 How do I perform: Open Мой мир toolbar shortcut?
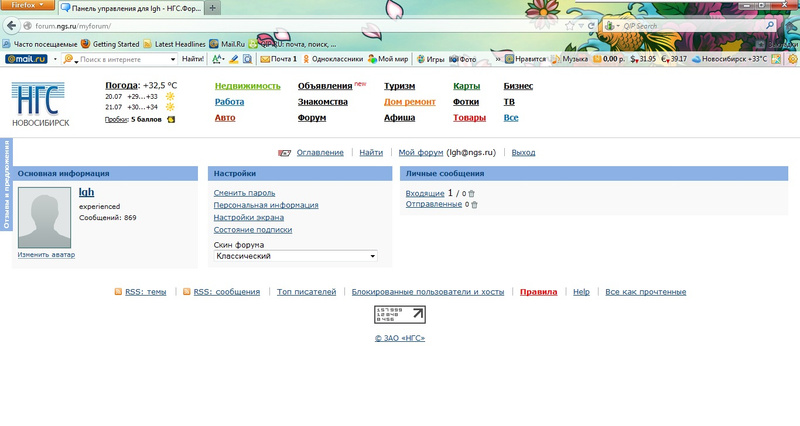388,59
